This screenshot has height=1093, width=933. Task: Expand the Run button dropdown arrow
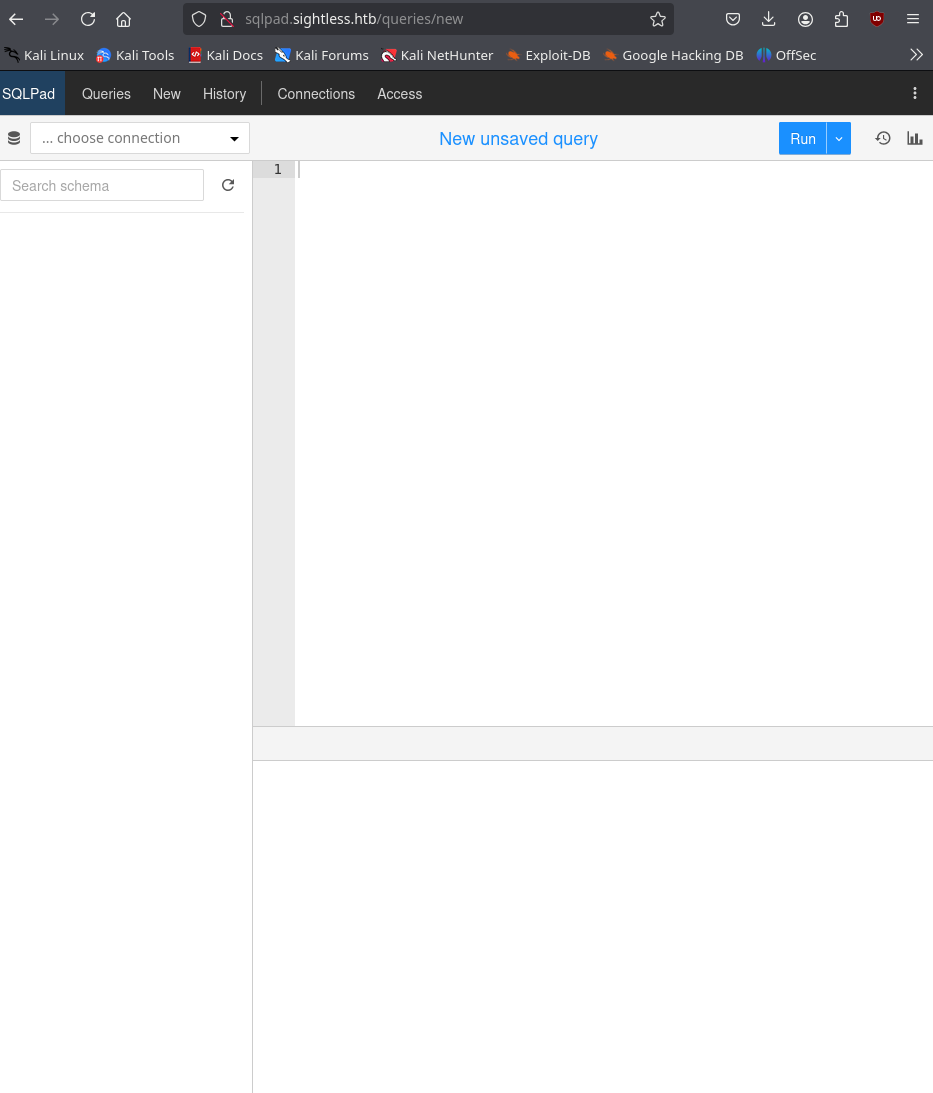[839, 139]
